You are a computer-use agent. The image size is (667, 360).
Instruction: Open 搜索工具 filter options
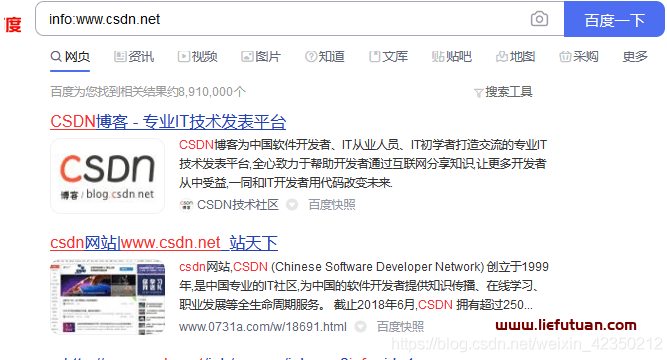[x=503, y=92]
